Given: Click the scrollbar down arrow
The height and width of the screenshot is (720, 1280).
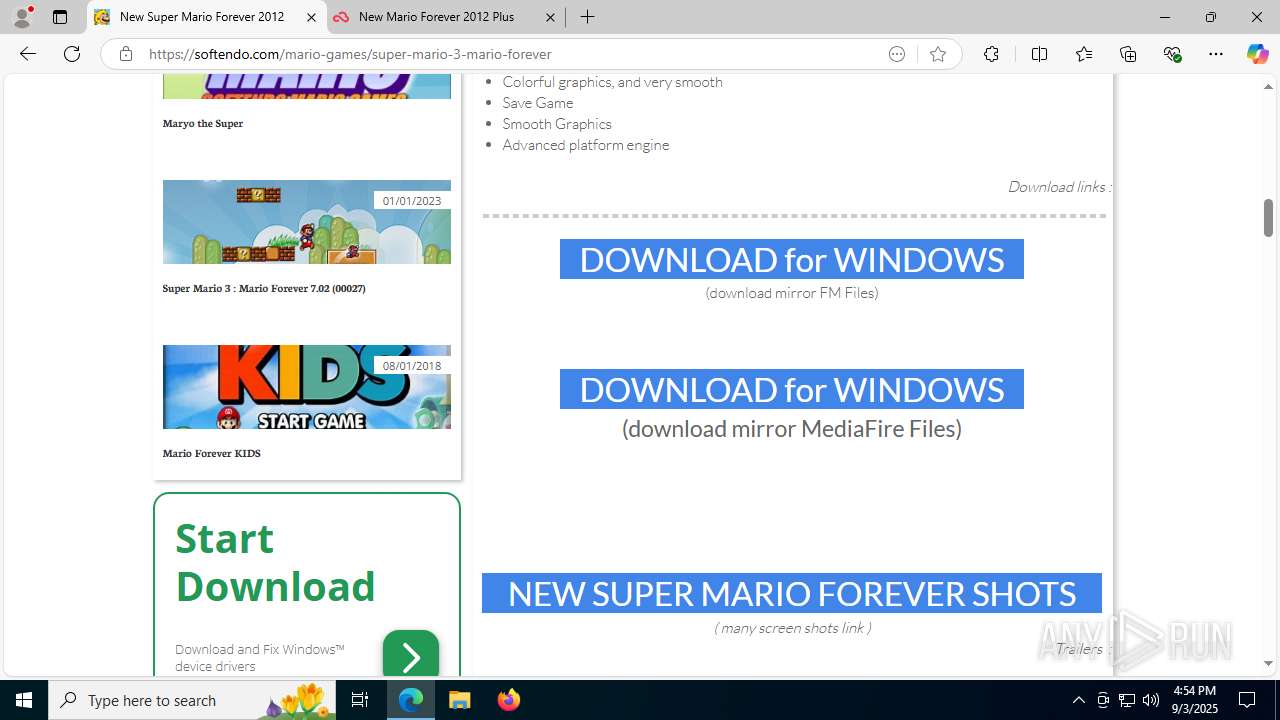Looking at the screenshot, I should coord(1268,663).
